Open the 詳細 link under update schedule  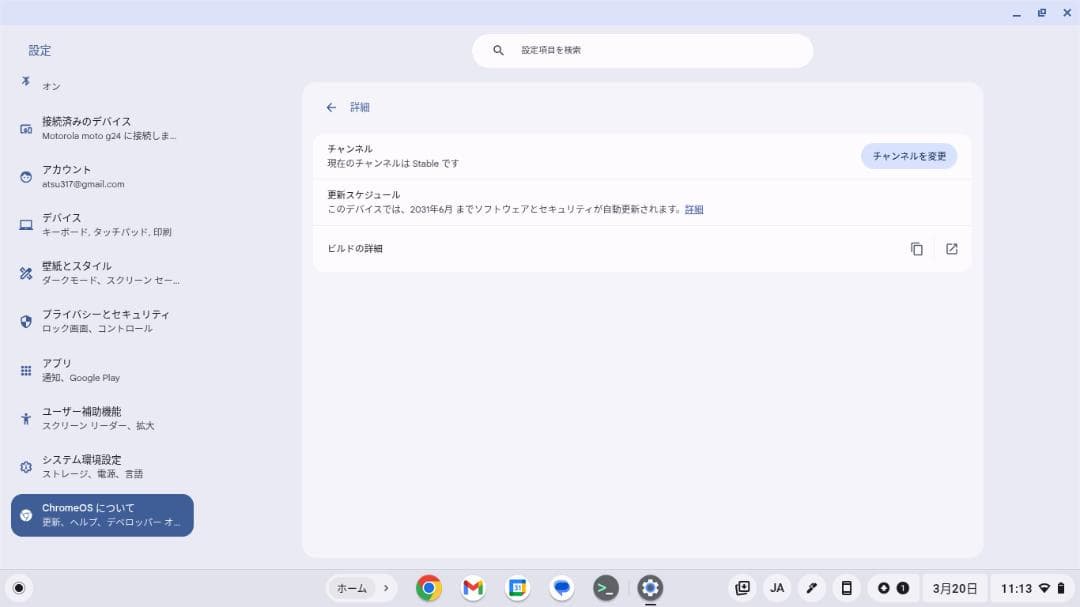(x=694, y=209)
